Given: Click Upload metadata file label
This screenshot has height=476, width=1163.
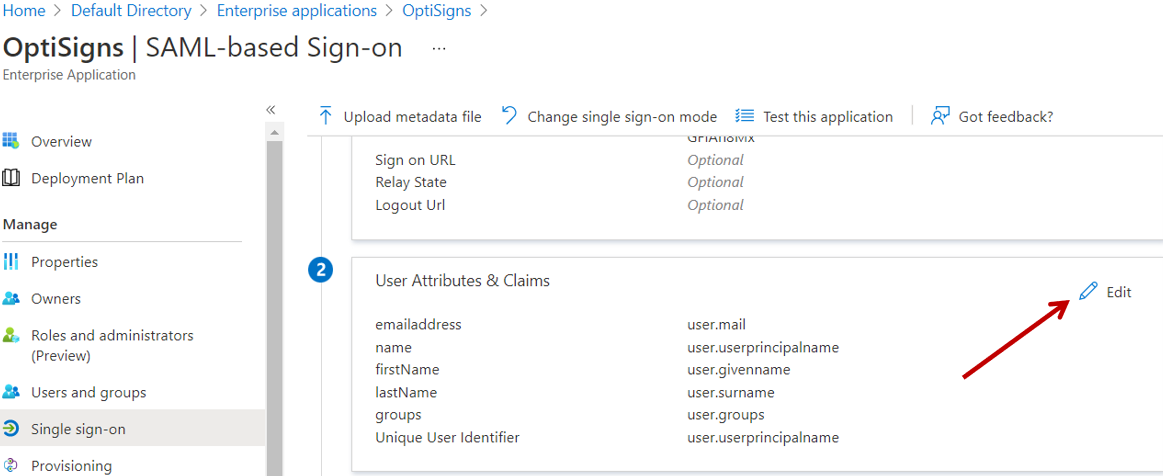Looking at the screenshot, I should [x=412, y=117].
